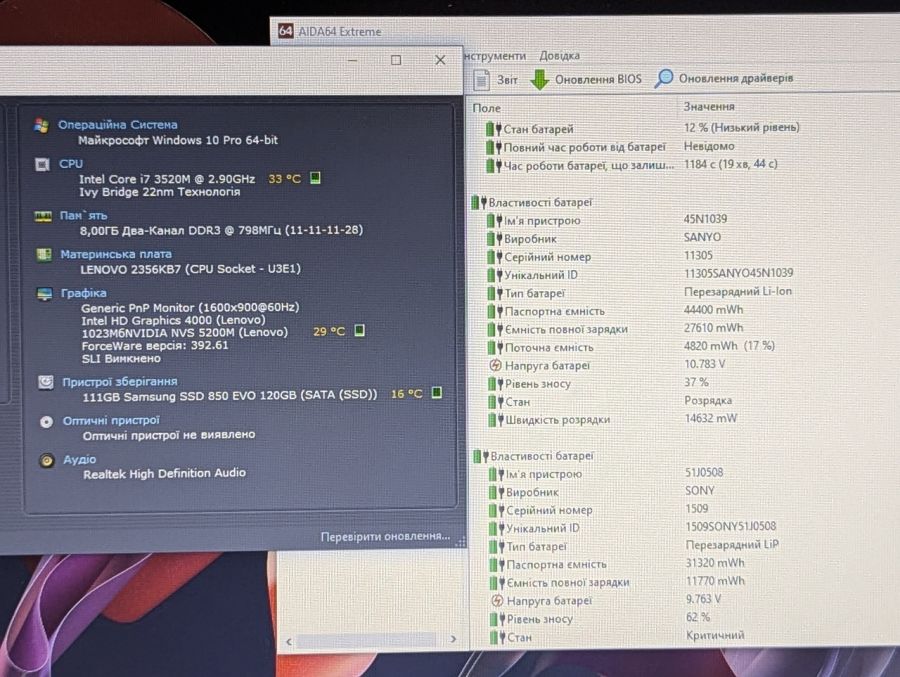Select the Повний час роботи від батареї row

coord(611,147)
